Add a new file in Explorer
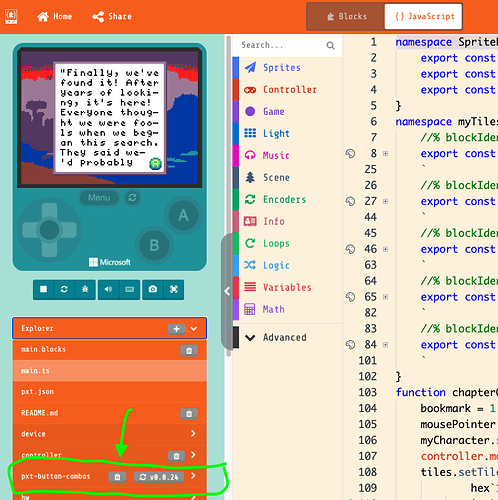Screen dimensions: 498x500 pyautogui.click(x=176, y=329)
